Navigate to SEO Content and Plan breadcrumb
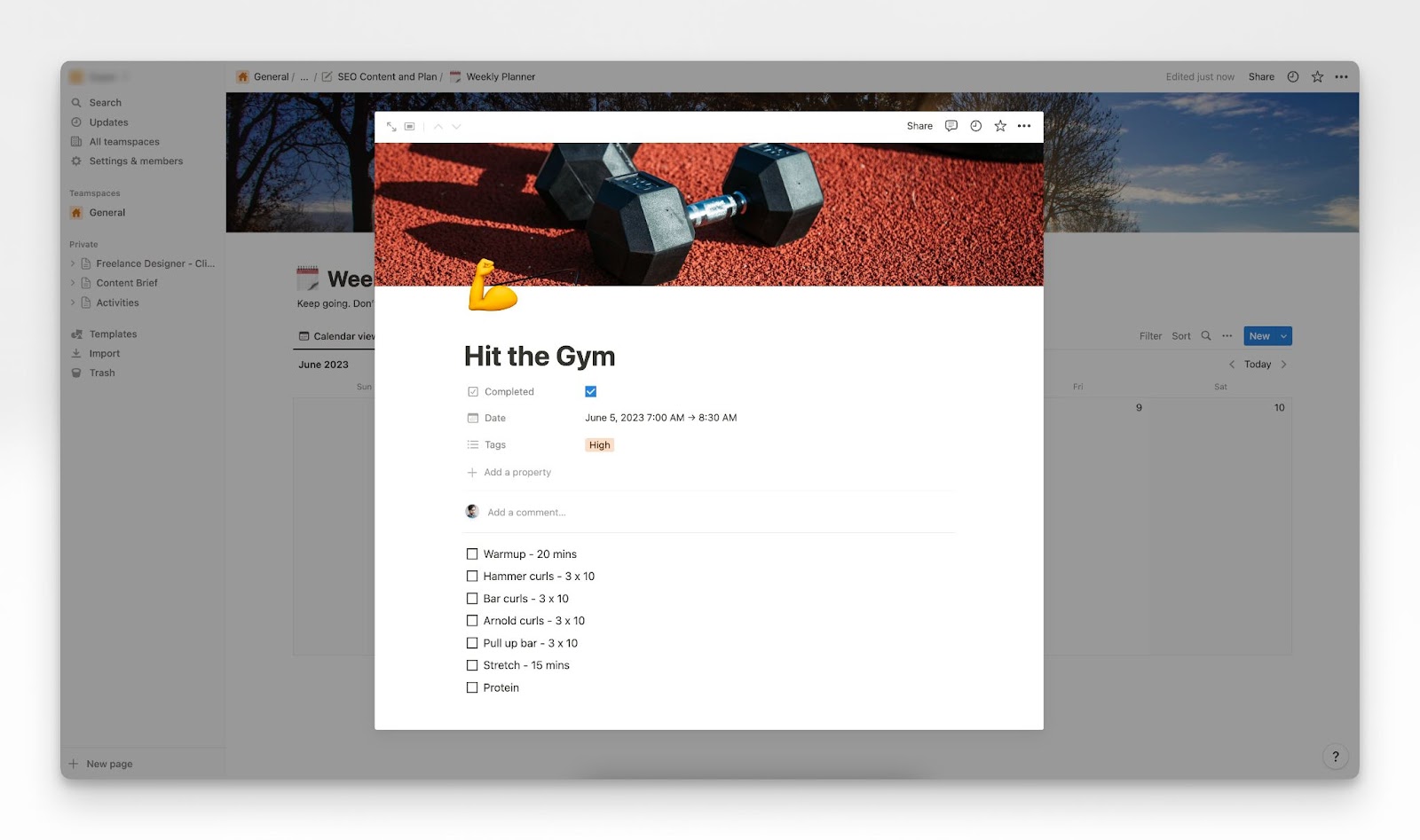1420x840 pixels. 380,77
